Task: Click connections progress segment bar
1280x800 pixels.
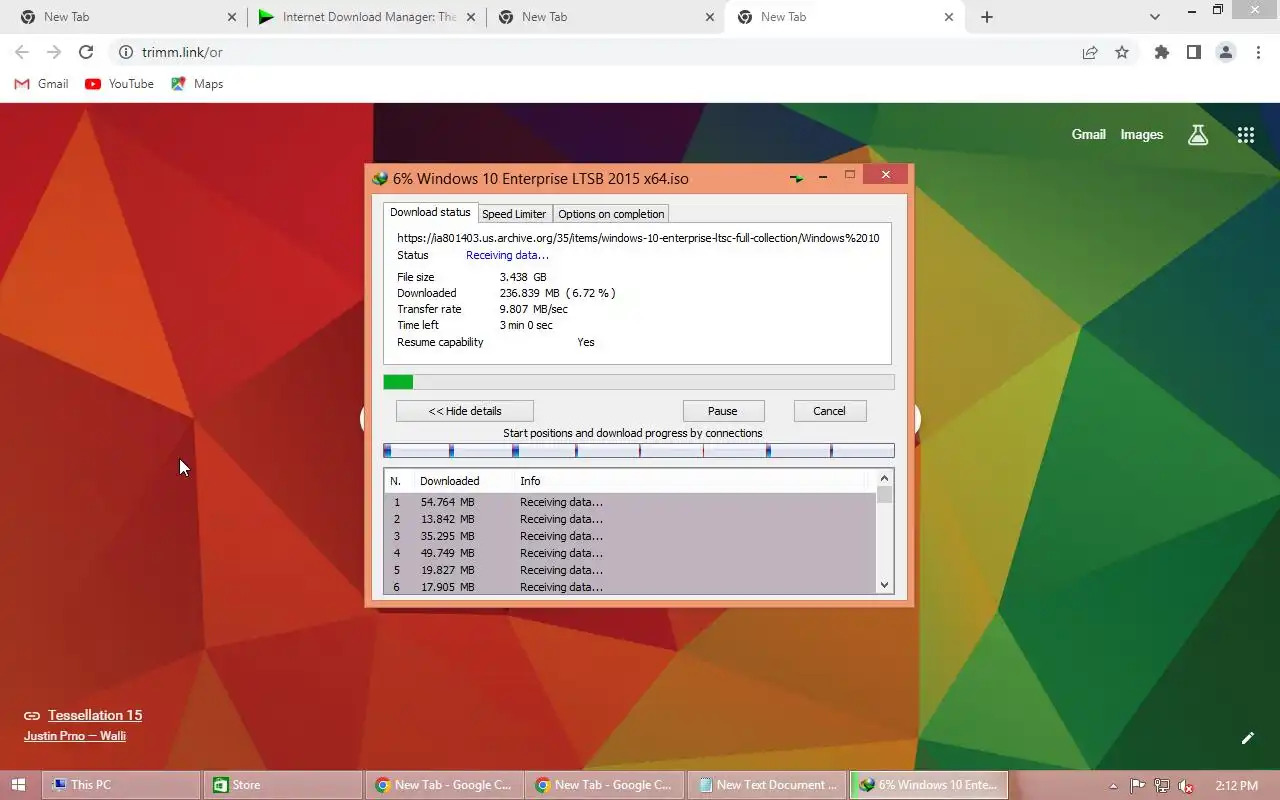Action: pos(639,451)
